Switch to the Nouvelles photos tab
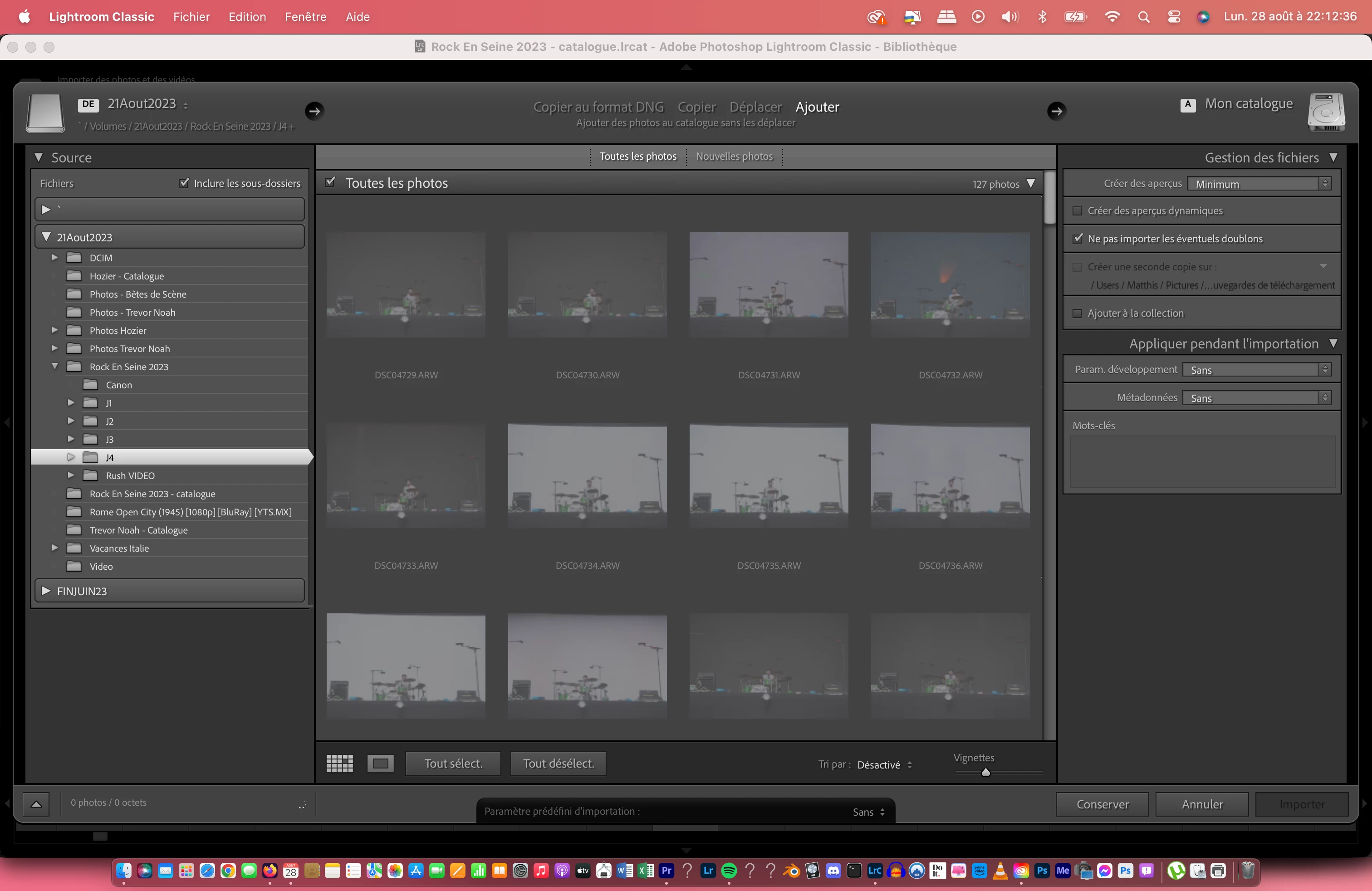The width and height of the screenshot is (1372, 891). 734,156
